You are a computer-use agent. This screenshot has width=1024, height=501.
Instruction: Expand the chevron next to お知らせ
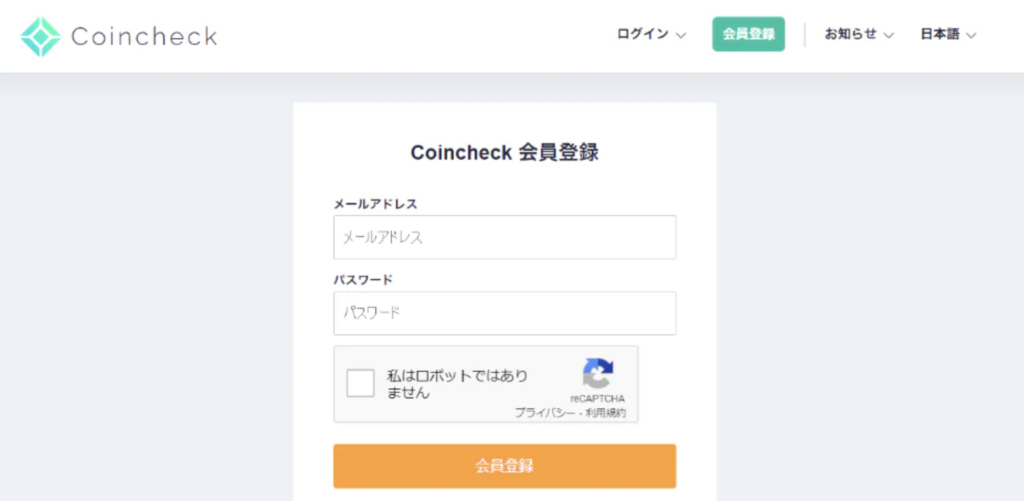(889, 35)
